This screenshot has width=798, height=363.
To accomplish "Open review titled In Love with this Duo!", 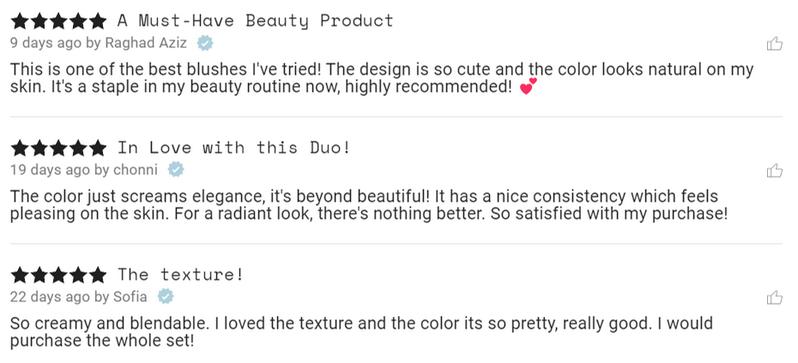I will [x=234, y=148].
